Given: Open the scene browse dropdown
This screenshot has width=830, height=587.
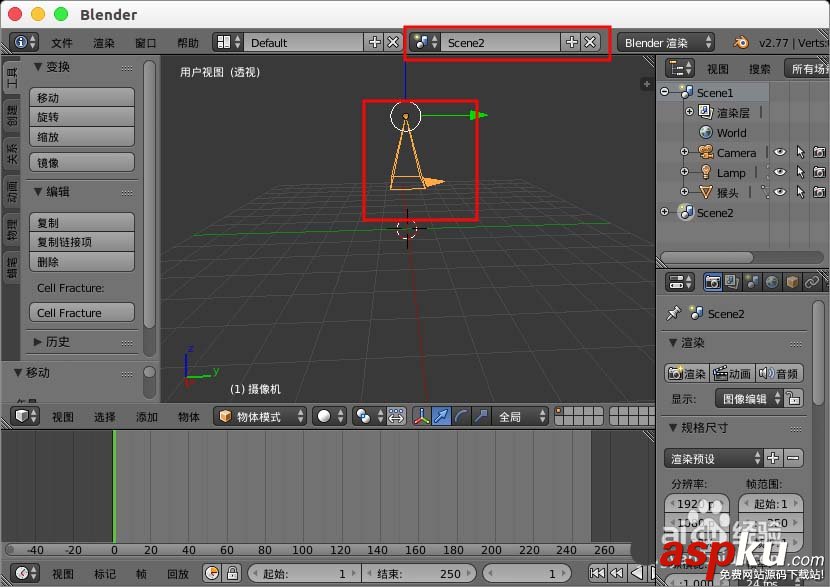Looking at the screenshot, I should pyautogui.click(x=426, y=42).
